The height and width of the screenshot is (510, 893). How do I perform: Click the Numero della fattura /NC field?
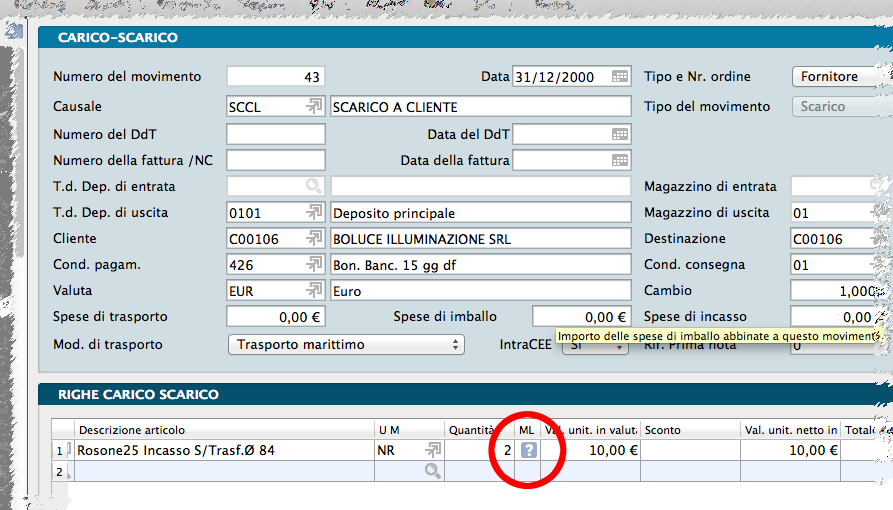tap(276, 160)
